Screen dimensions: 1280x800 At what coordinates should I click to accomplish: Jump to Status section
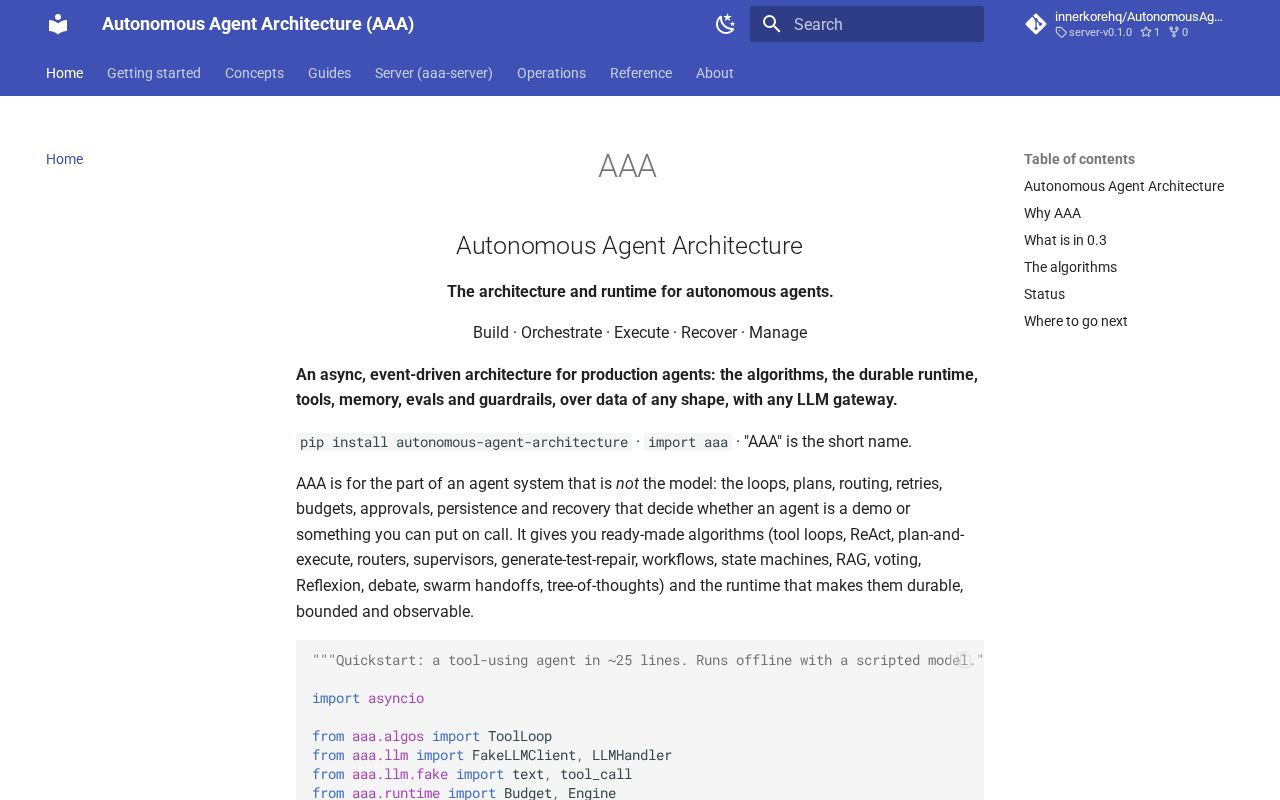(1044, 294)
